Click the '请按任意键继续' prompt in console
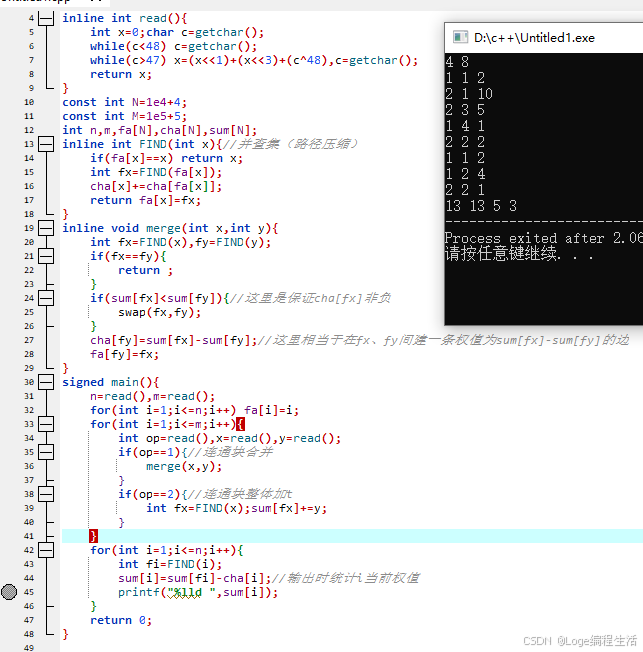Screen dimensions: 643x652 click(519, 254)
